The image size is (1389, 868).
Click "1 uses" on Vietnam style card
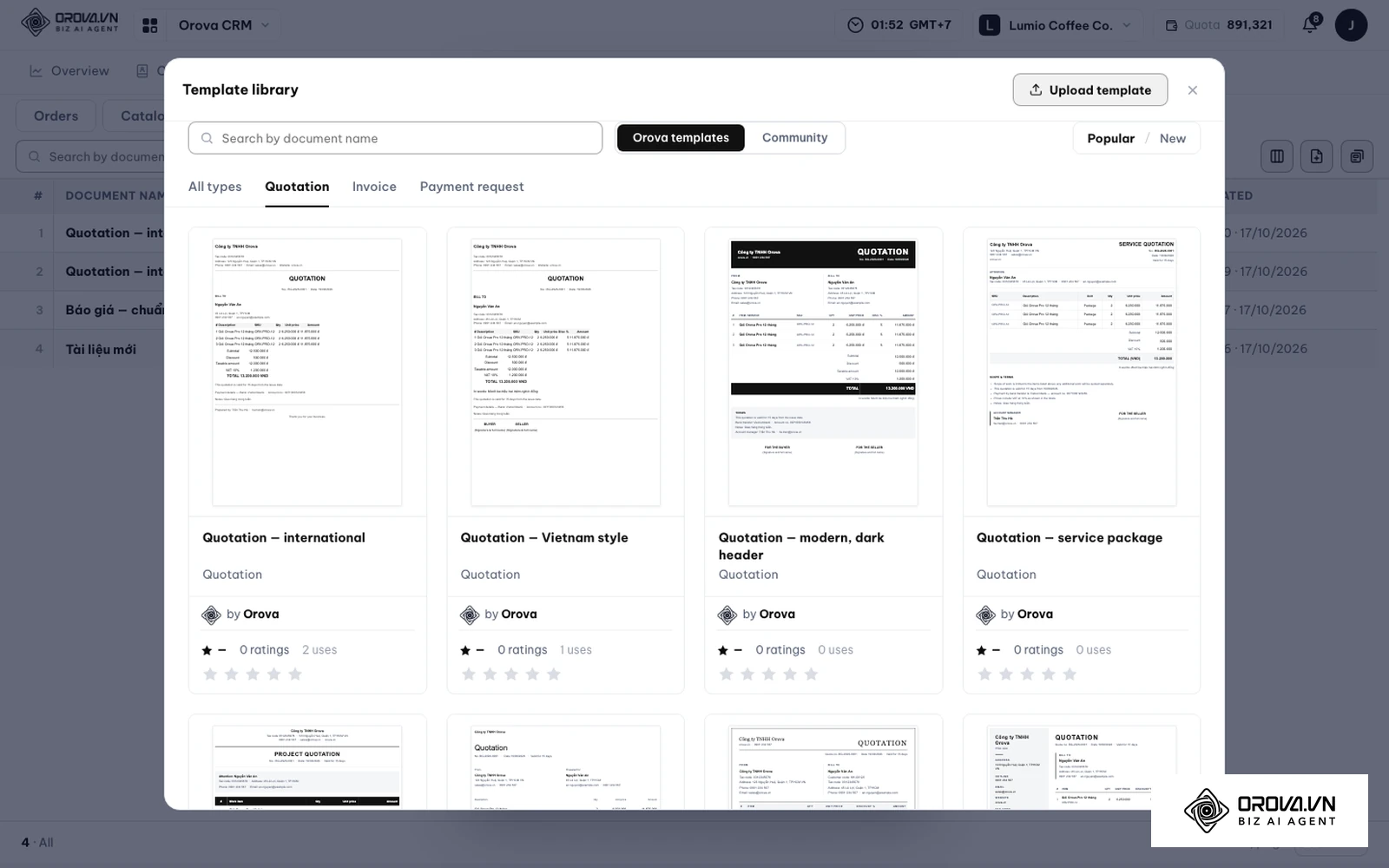(576, 650)
